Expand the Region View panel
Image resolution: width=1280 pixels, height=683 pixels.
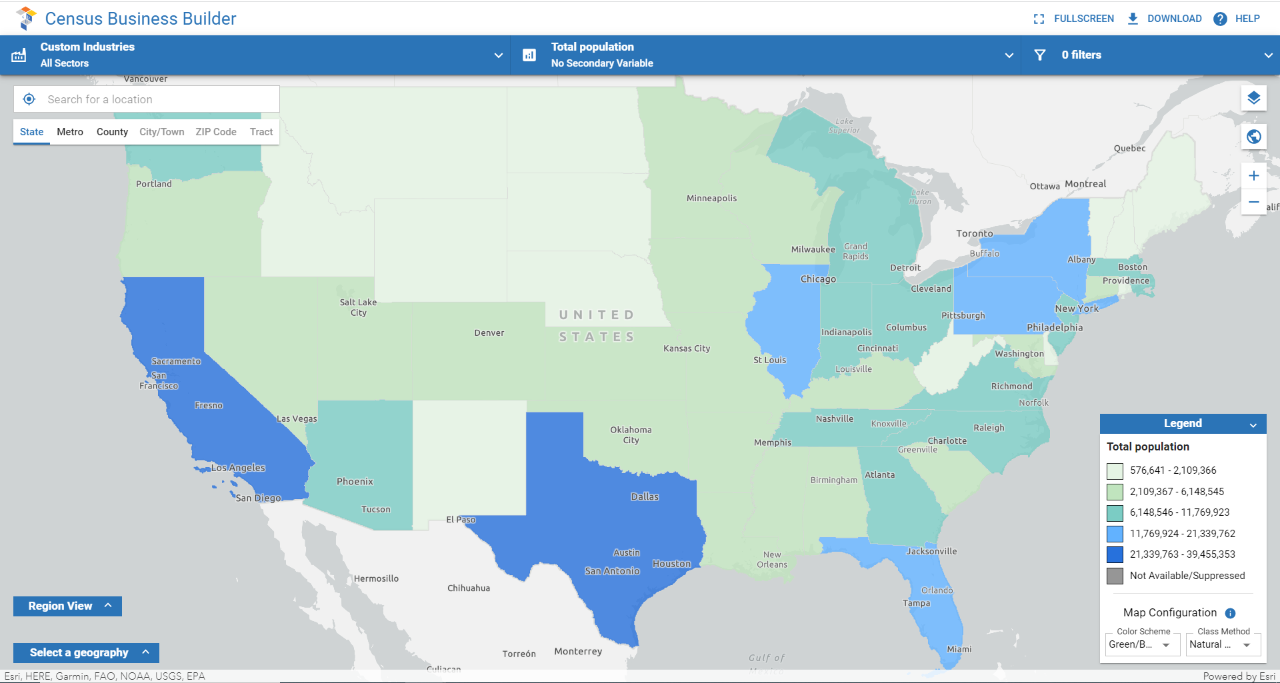pyautogui.click(x=67, y=606)
